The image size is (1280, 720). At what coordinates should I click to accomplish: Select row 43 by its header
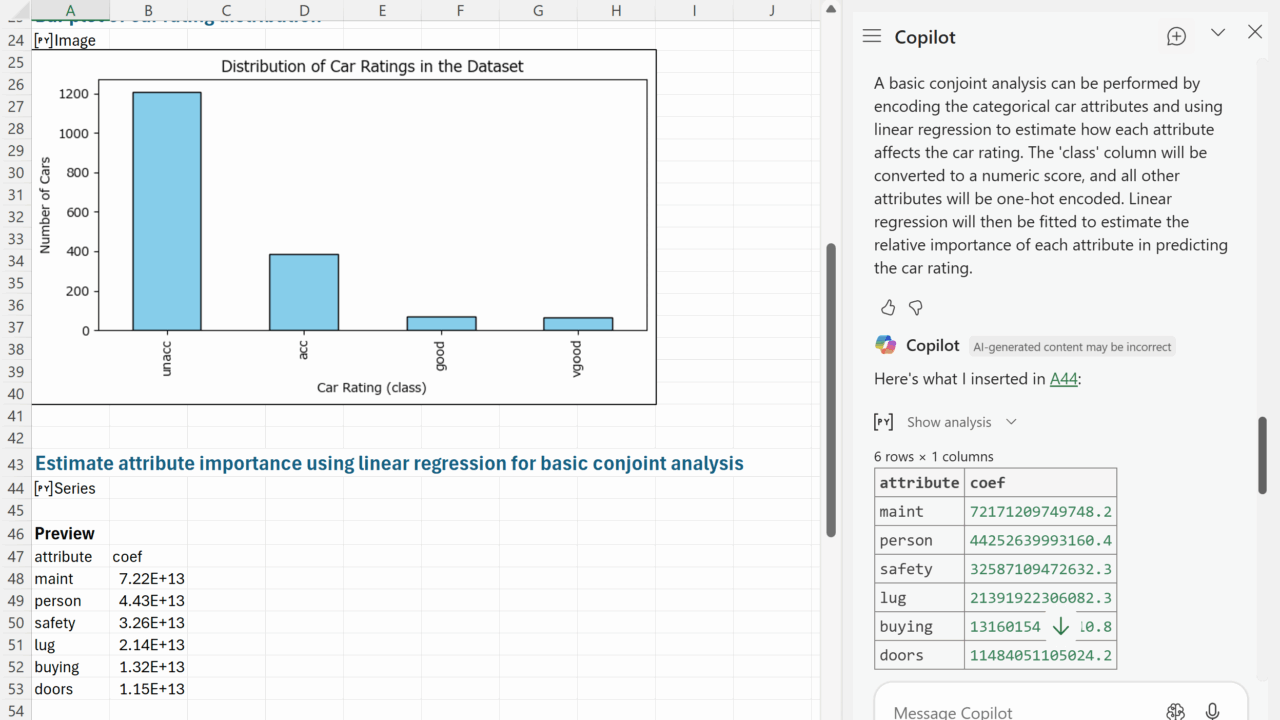click(15, 465)
